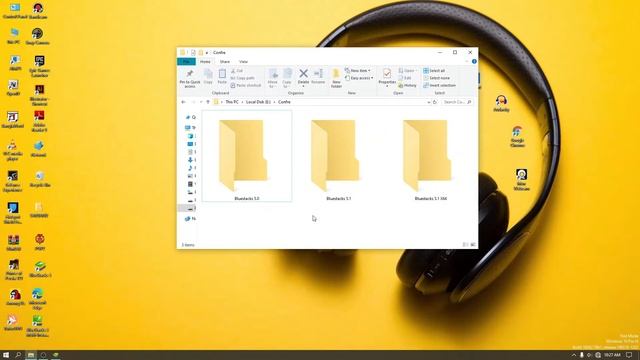Screen dimensions: 640x360
Task: Switch to the Home ribbon tab
Action: (205, 62)
